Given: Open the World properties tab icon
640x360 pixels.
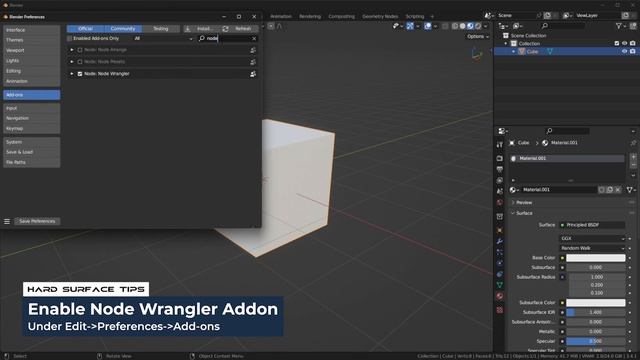Looking at the screenshot, I should (x=500, y=202).
